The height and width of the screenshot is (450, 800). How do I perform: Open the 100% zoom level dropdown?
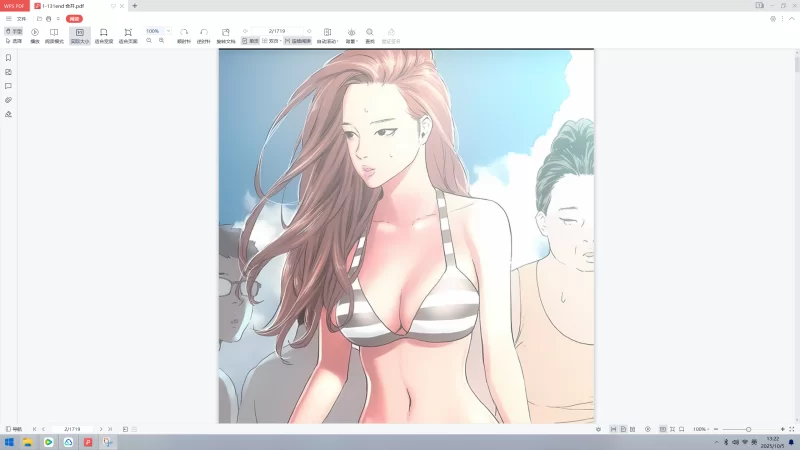coord(167,31)
